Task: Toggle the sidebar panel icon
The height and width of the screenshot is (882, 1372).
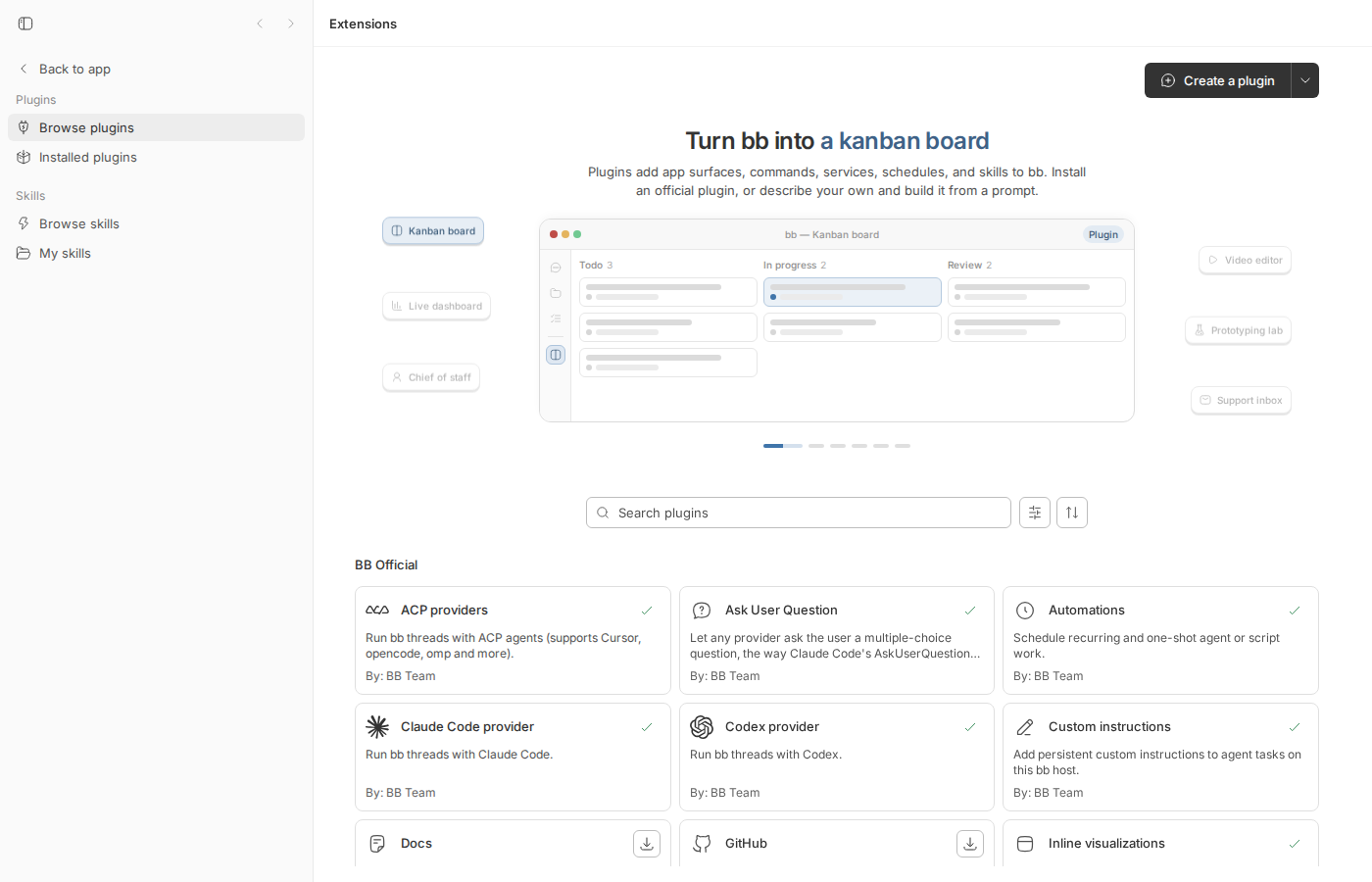Action: [25, 24]
